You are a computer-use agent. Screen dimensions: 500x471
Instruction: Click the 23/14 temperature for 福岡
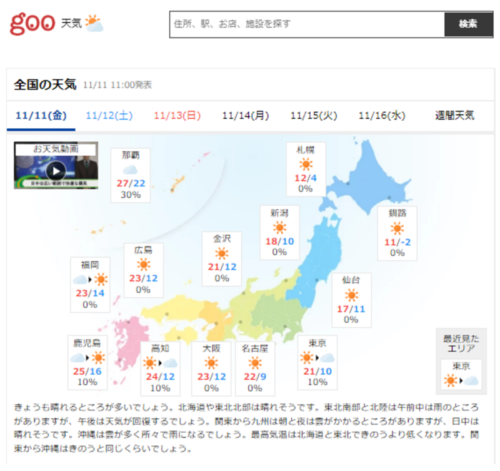coord(90,293)
